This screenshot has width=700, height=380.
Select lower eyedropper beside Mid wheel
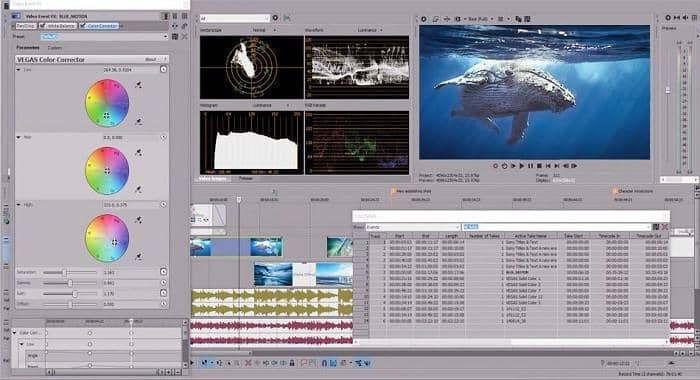[139, 189]
